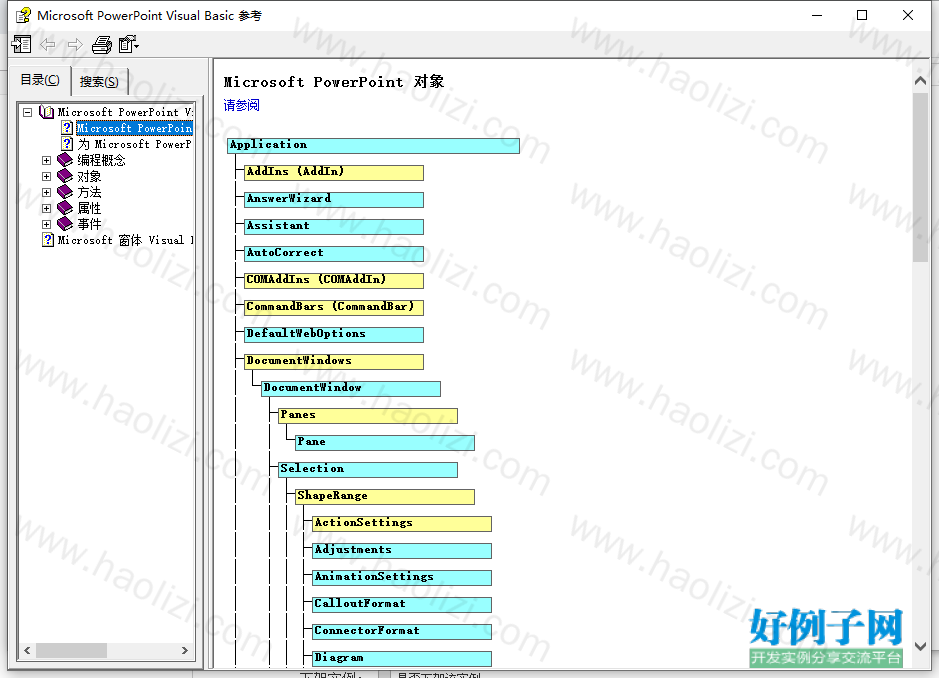
Task: Click the content pane scroll up arrow
Action: (920, 81)
